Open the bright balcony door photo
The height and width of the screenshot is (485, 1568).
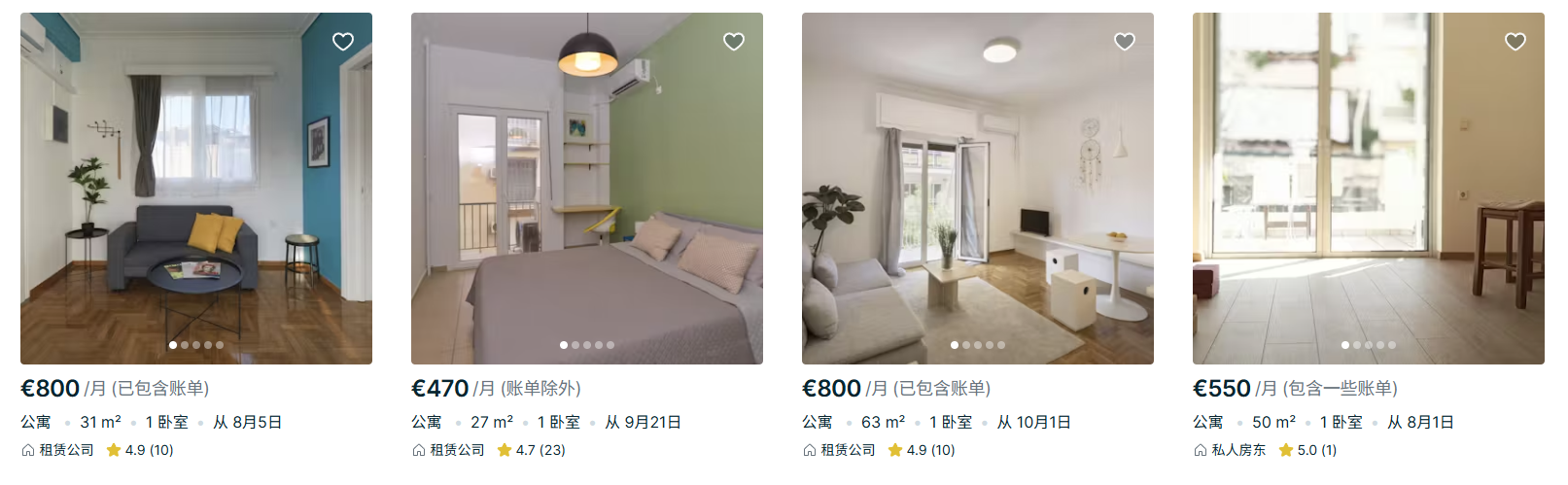(x=1369, y=189)
